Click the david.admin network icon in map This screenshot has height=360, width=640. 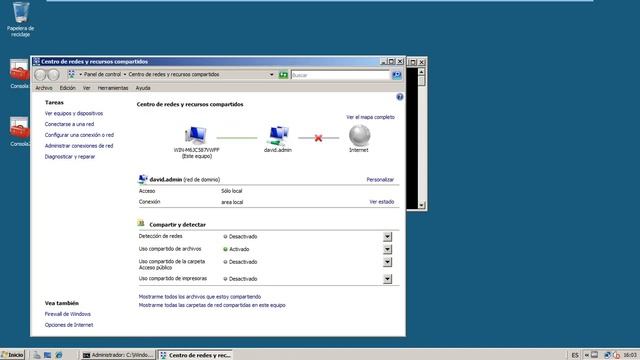(x=278, y=136)
